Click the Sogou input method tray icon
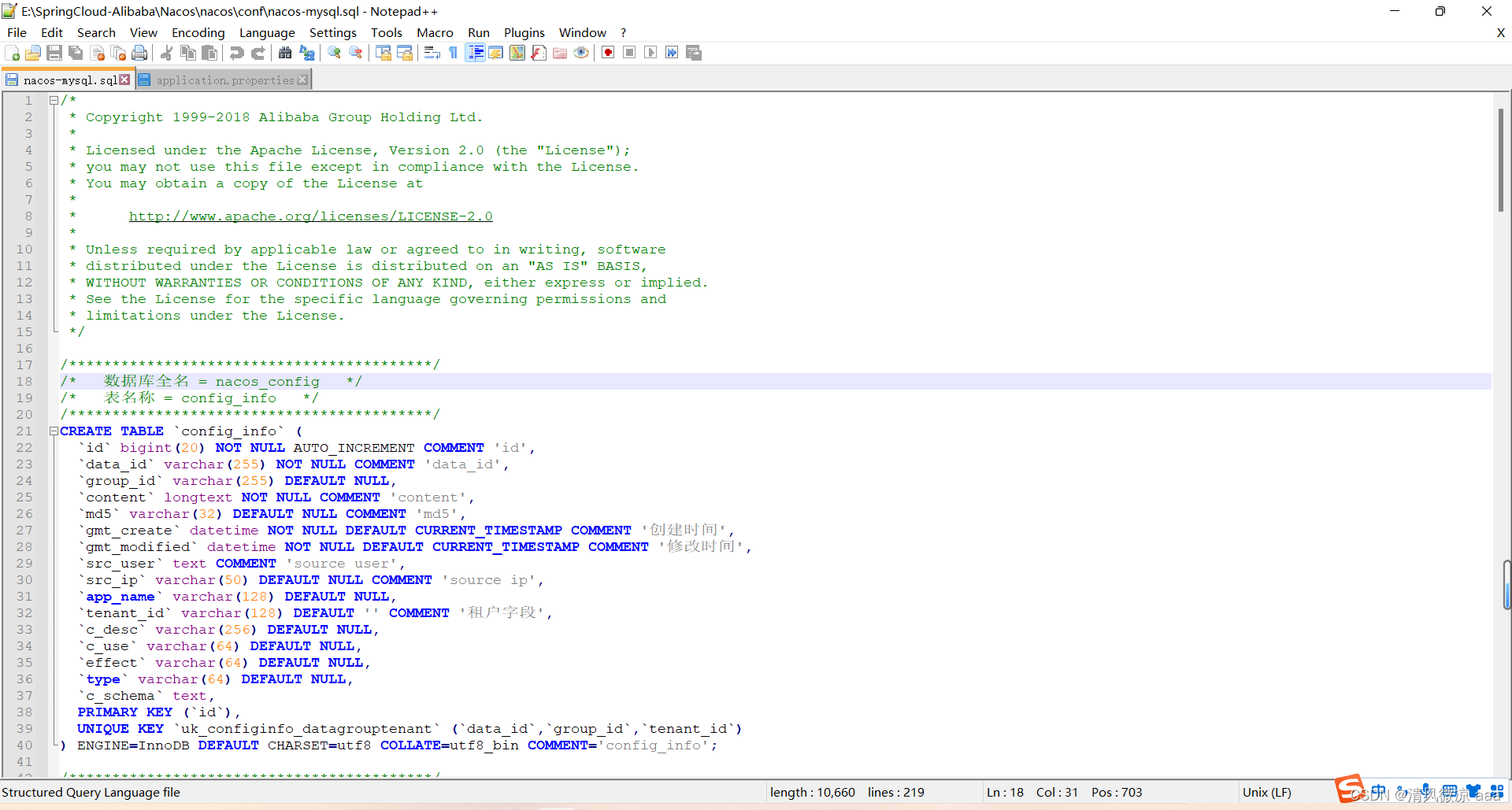Screen dimensions: 1512x810 (1349, 788)
